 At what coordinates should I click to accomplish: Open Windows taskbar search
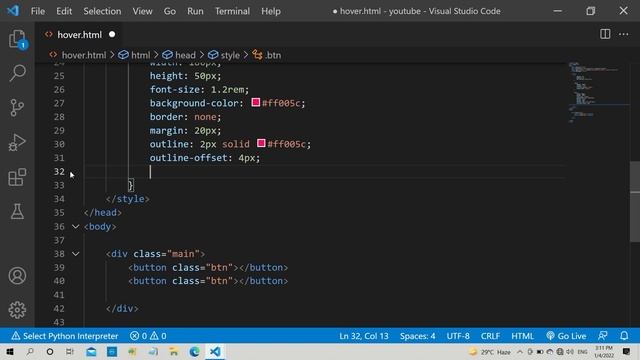click(30, 352)
